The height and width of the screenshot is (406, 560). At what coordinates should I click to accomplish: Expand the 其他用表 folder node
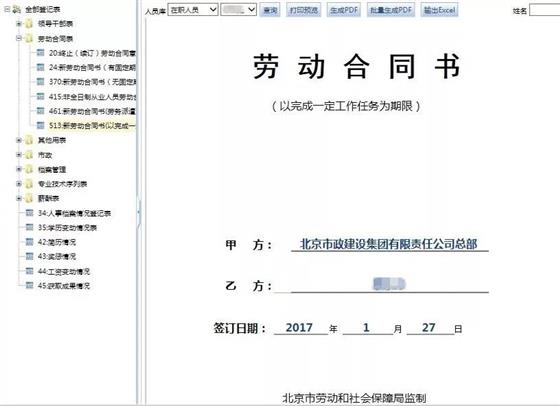(19, 140)
